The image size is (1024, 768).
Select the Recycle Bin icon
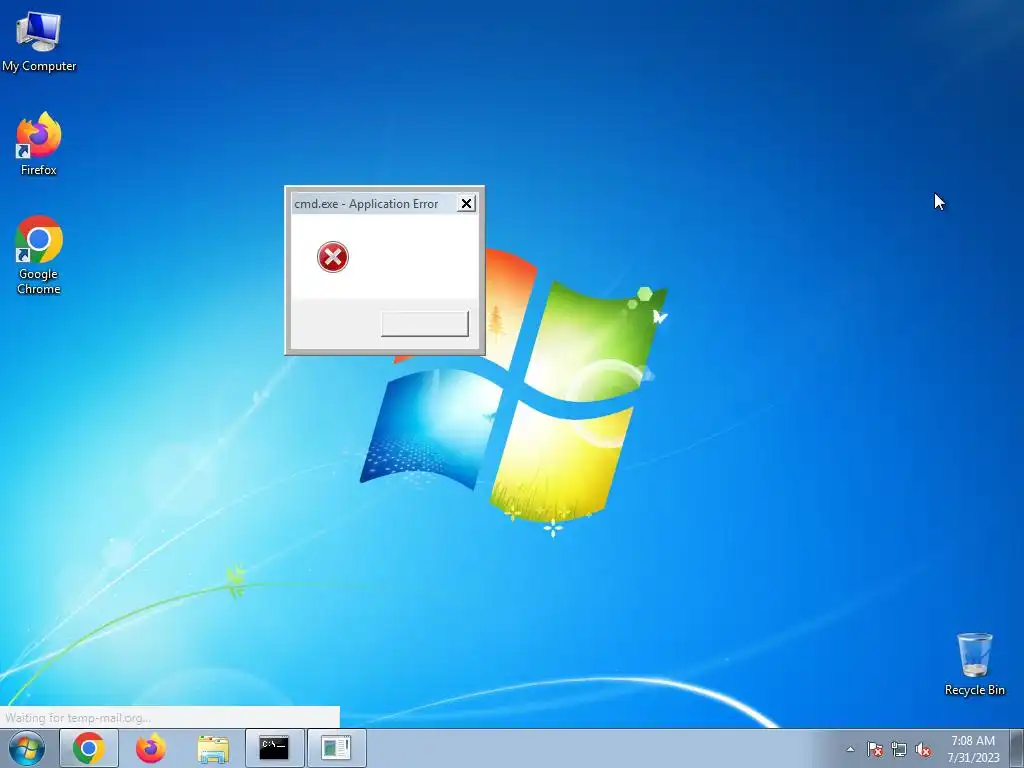pos(974,664)
